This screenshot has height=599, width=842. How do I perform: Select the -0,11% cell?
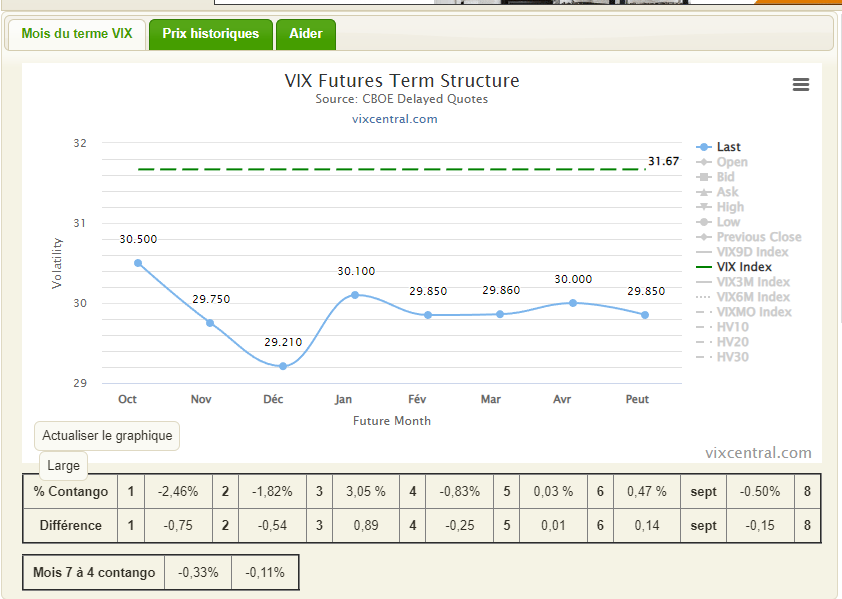pos(265,573)
